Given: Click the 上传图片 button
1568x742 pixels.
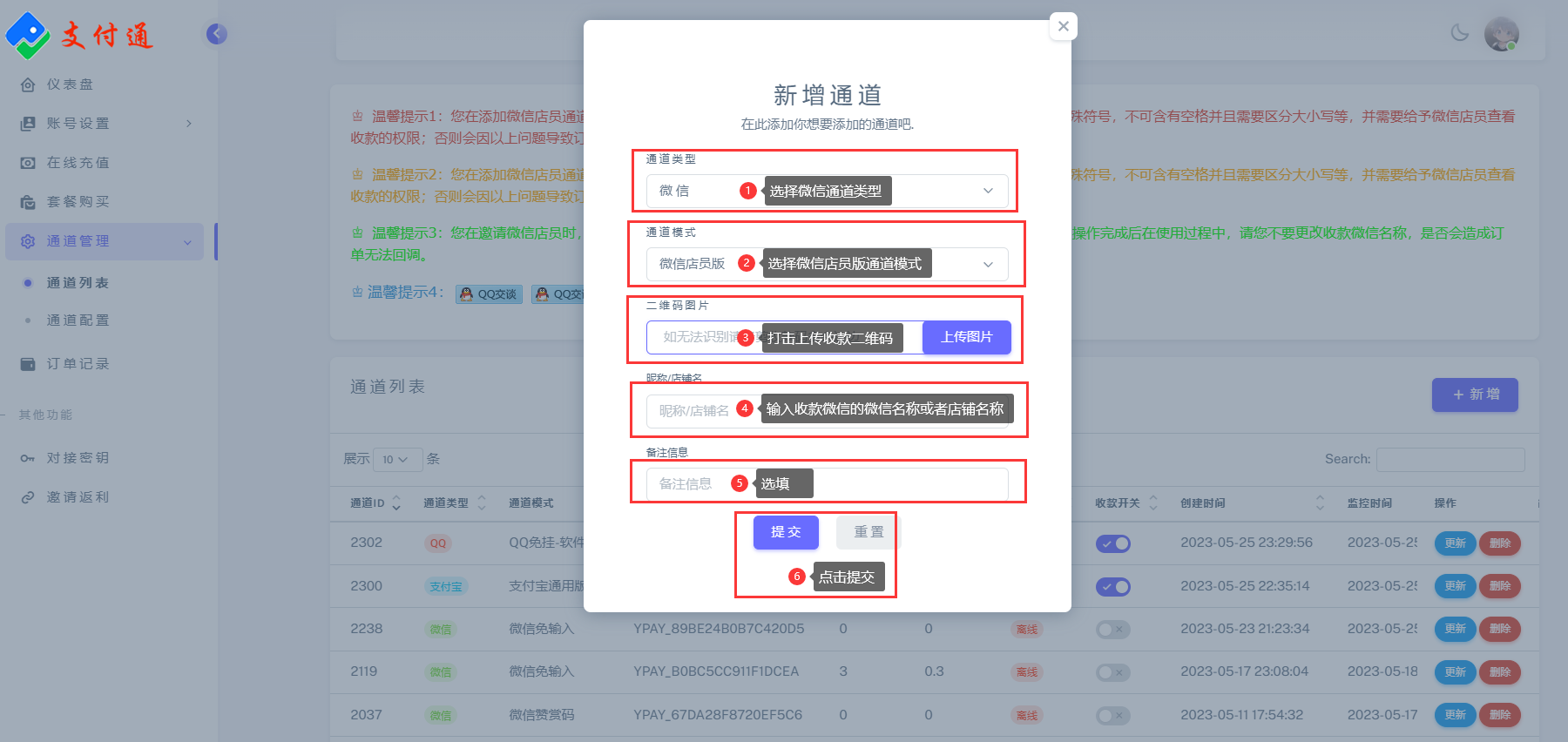Looking at the screenshot, I should 966,337.
